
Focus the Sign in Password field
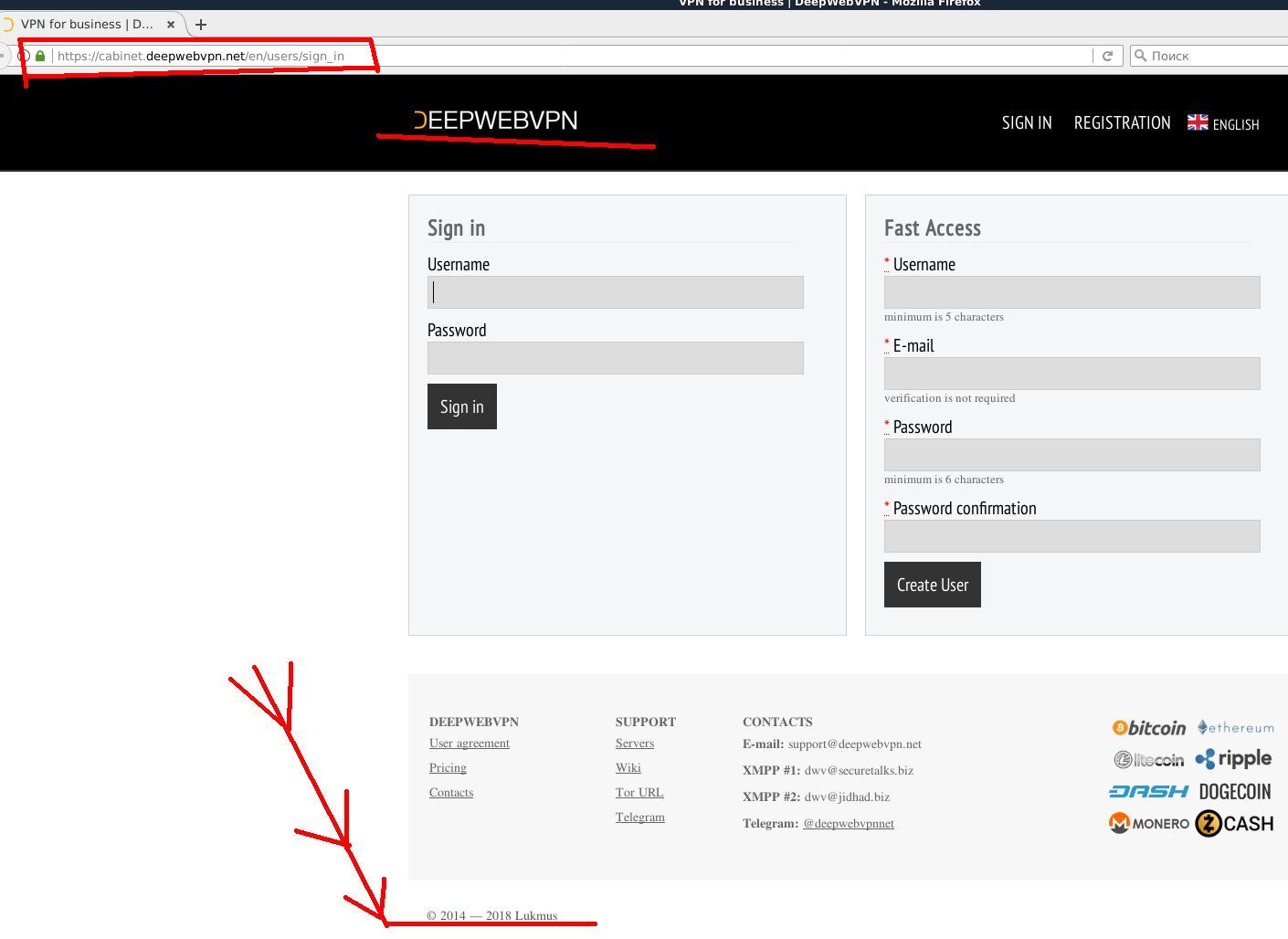(615, 358)
